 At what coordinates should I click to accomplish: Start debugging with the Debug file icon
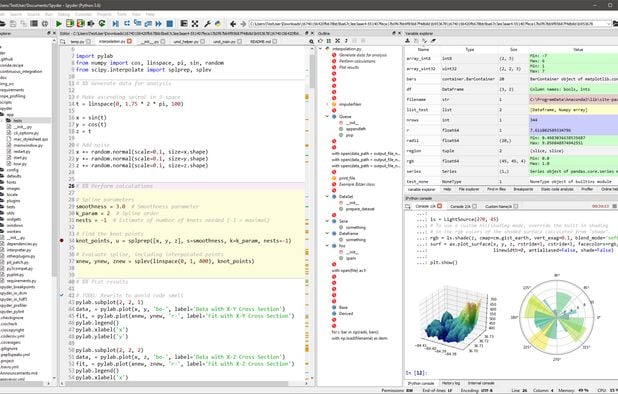115,24
